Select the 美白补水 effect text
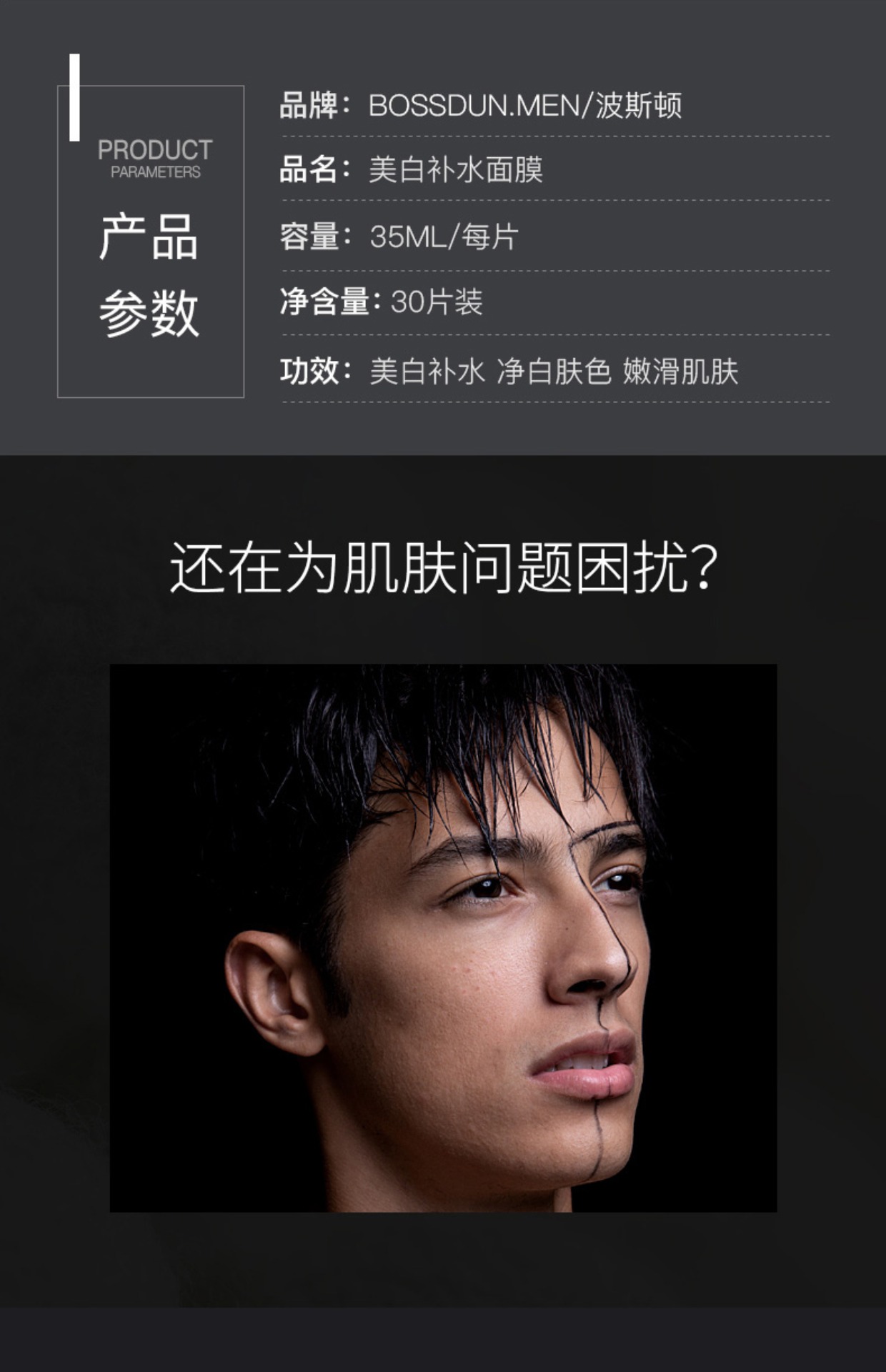 tap(427, 371)
